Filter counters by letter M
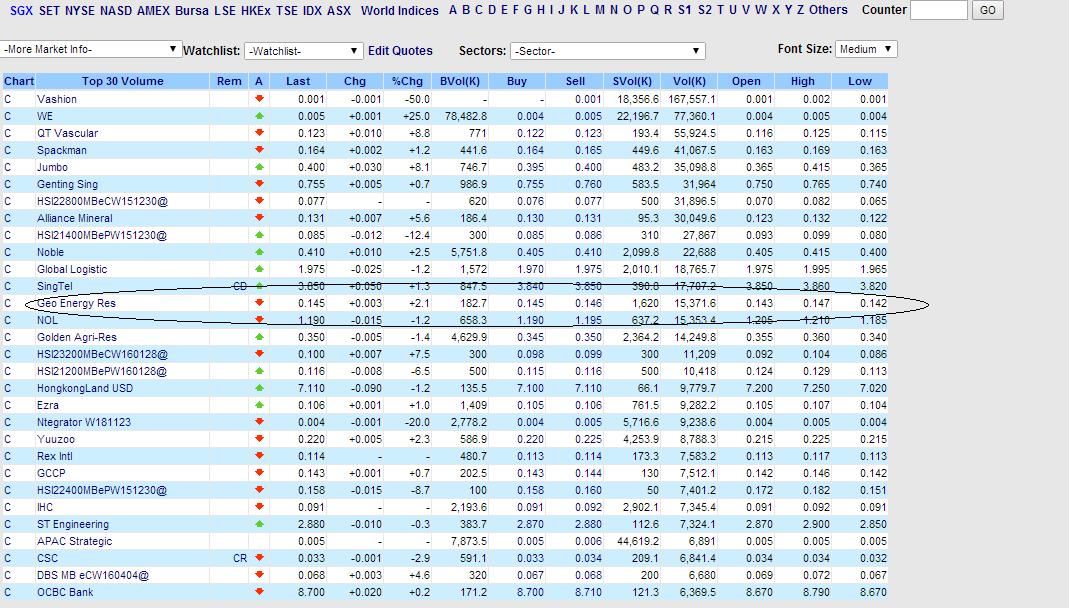The image size is (1069, 608). point(599,10)
